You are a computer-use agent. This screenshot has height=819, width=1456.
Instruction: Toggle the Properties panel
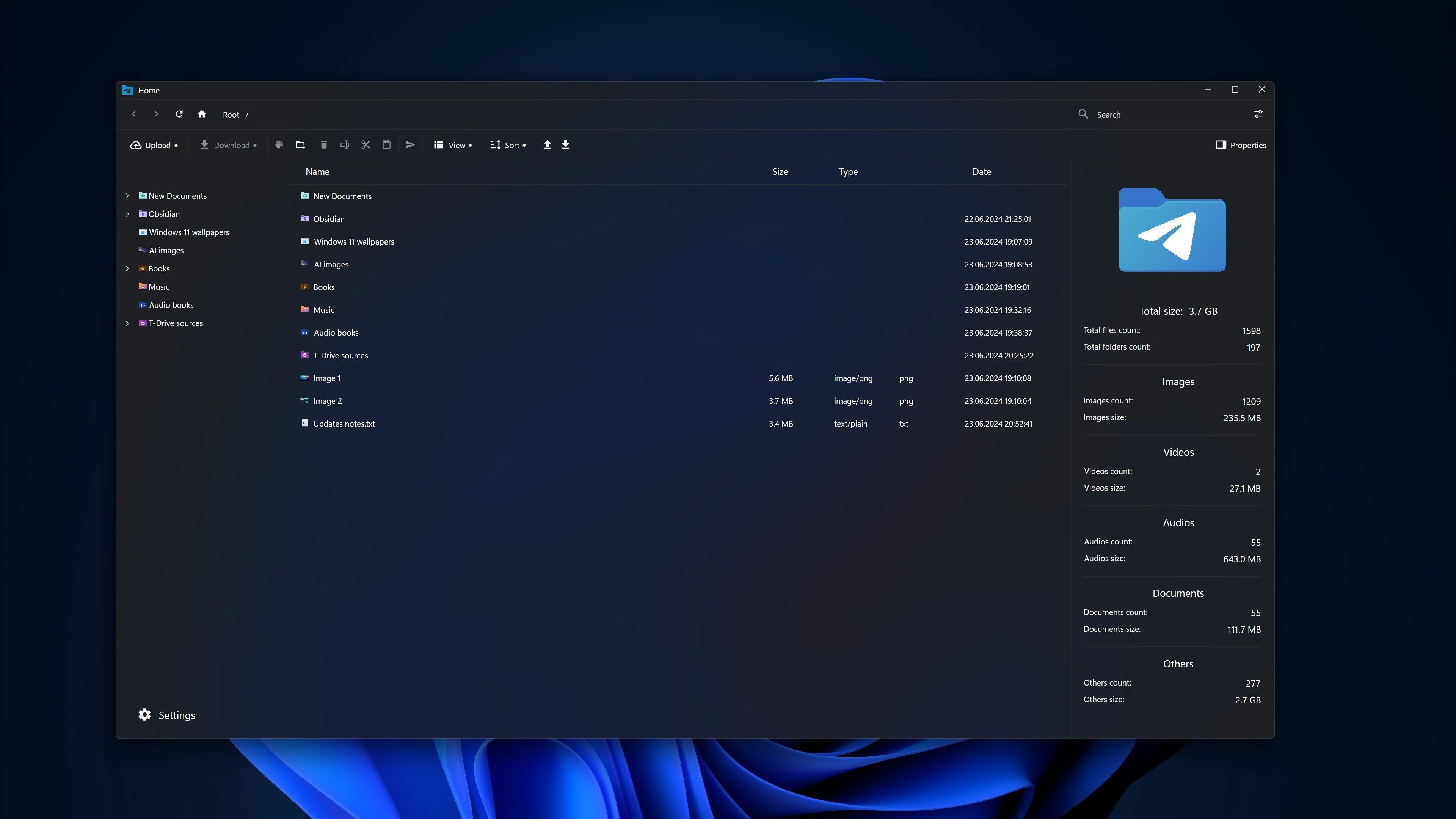(1241, 145)
